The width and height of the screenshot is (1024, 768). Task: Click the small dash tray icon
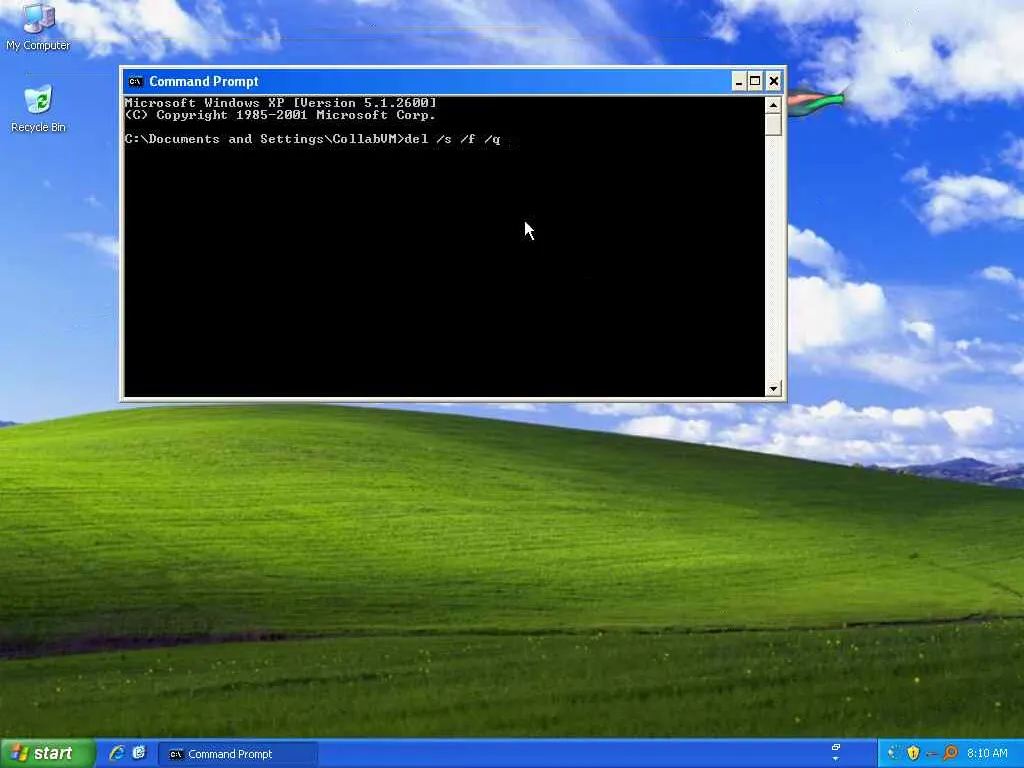click(931, 754)
